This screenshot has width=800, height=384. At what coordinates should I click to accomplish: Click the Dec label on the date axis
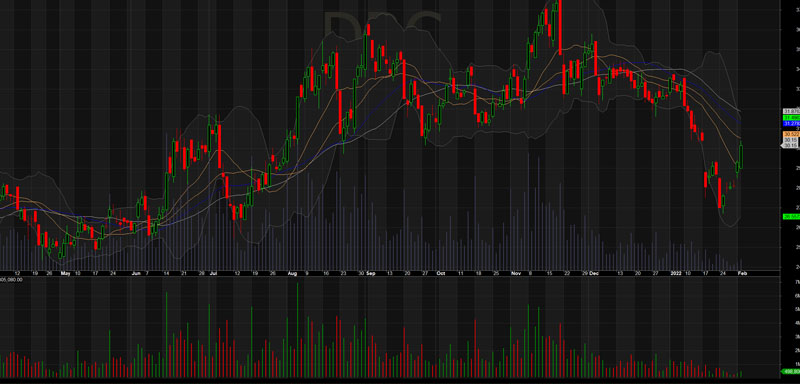593,273
